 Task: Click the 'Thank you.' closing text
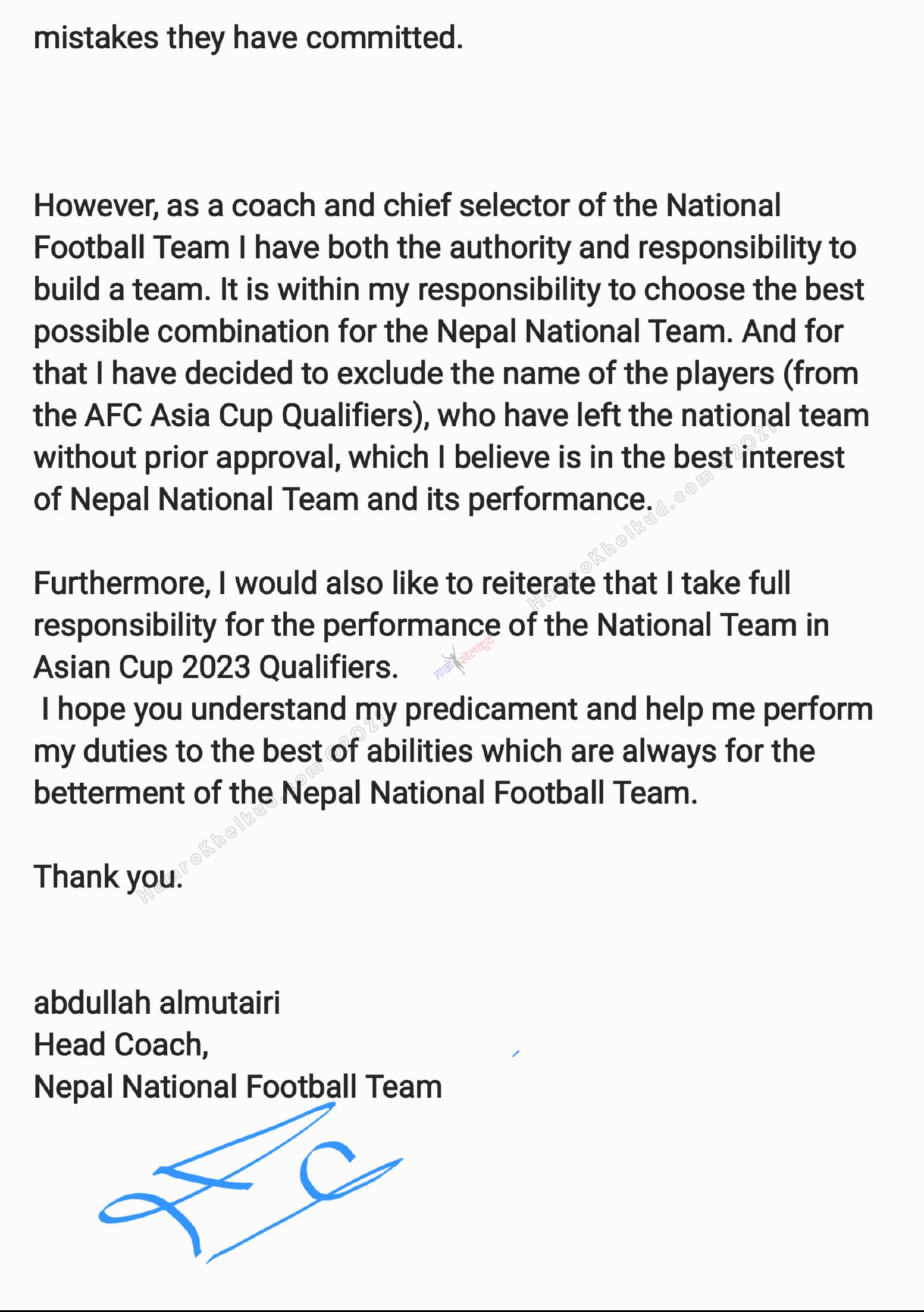[x=107, y=877]
